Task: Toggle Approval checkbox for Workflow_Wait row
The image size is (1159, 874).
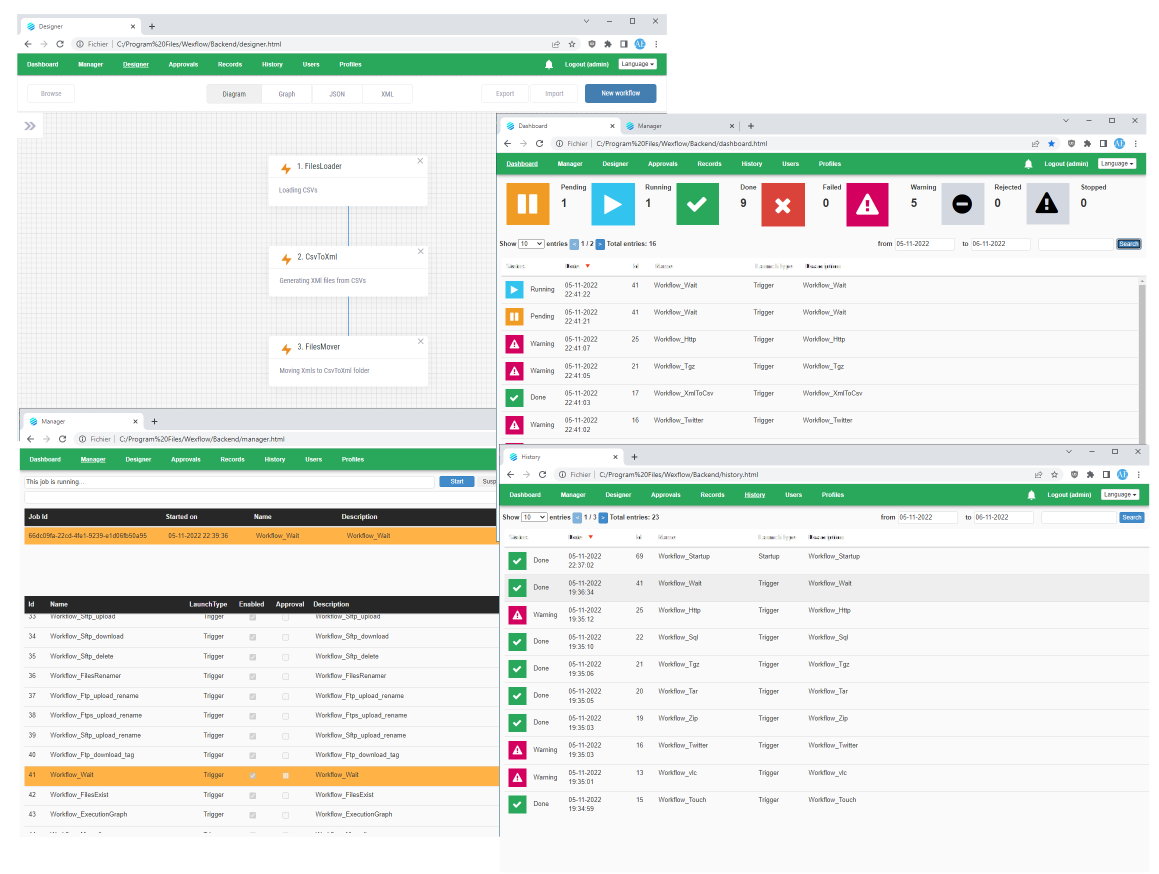Action: tap(286, 775)
